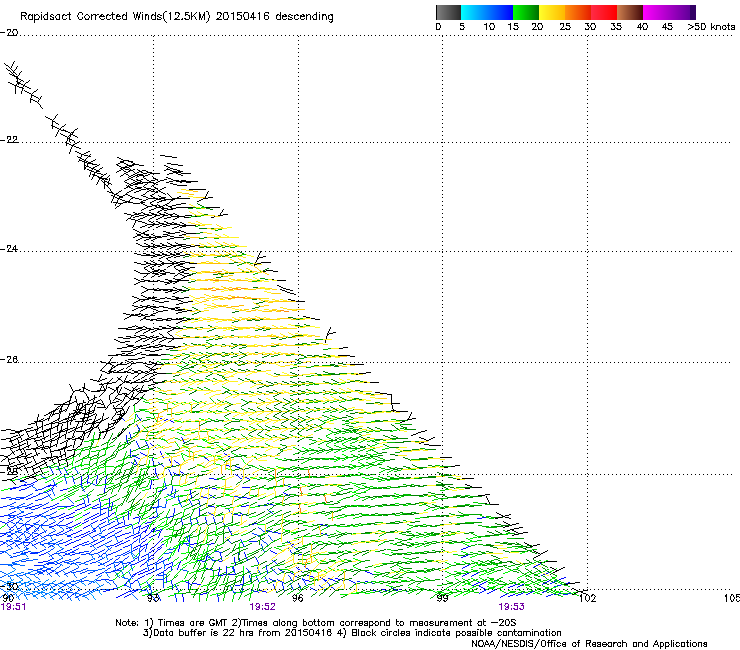
Task: Click the '20150416 descending' title text
Action: tap(274, 17)
